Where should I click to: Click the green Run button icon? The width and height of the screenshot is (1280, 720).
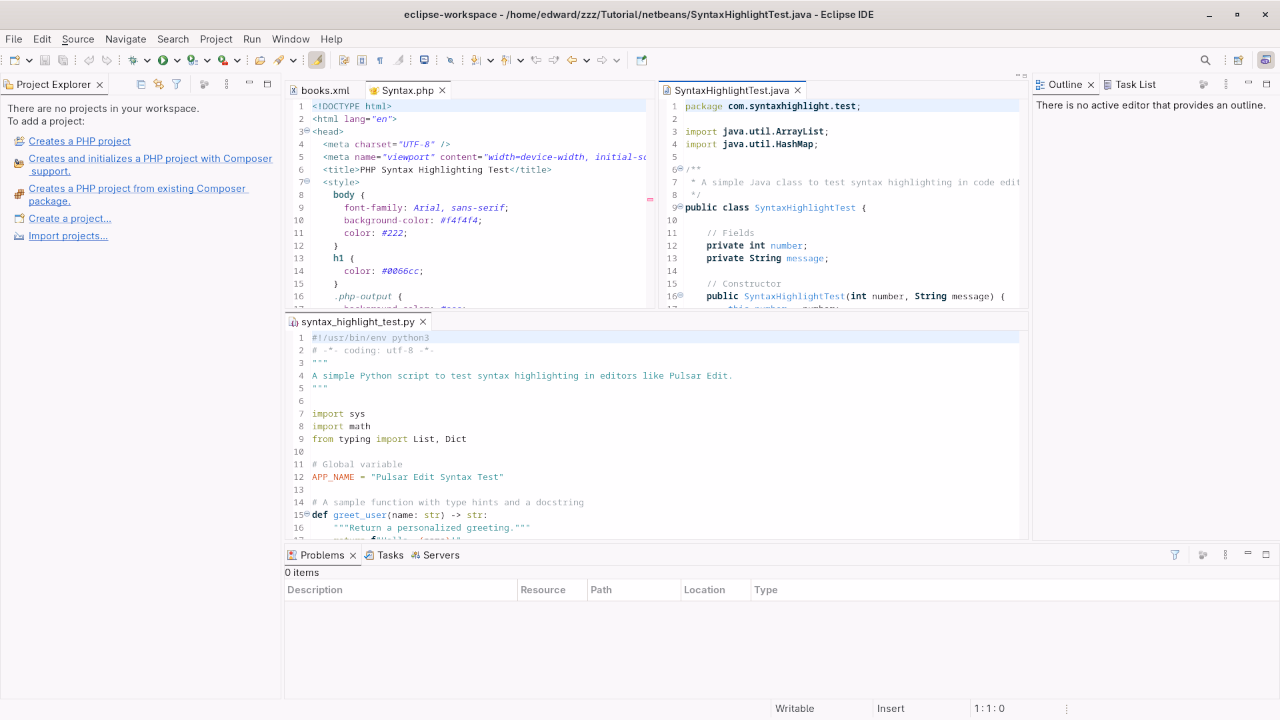(x=163, y=60)
